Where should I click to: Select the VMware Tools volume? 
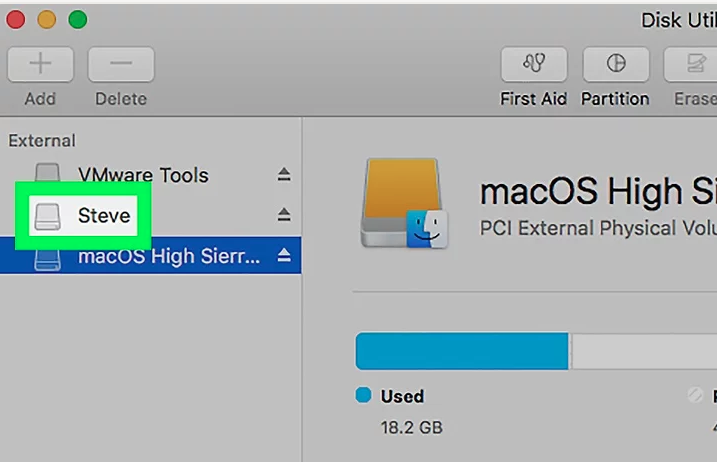[150, 175]
